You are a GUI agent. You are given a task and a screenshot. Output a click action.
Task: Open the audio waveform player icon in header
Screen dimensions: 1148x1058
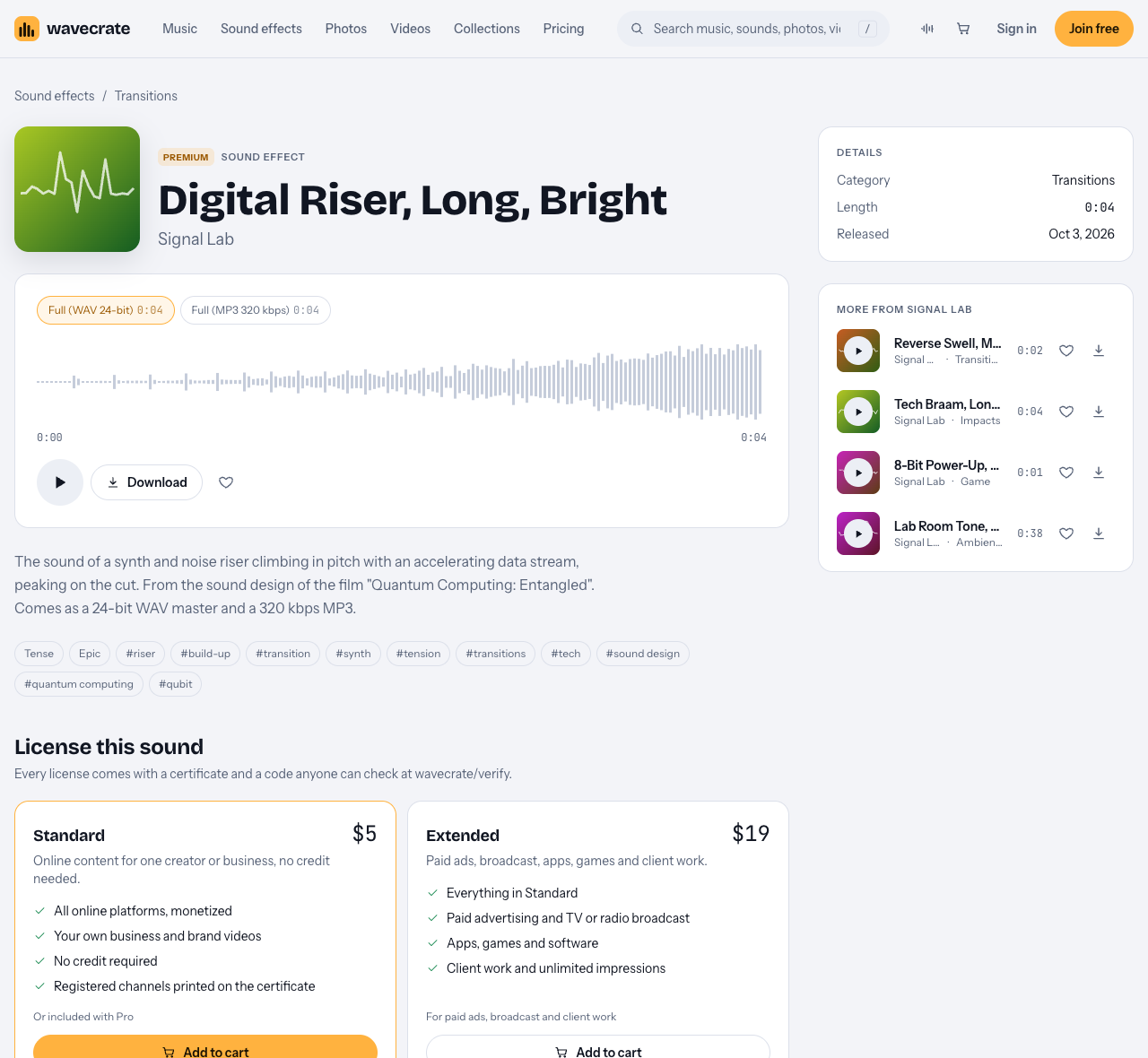click(x=927, y=29)
